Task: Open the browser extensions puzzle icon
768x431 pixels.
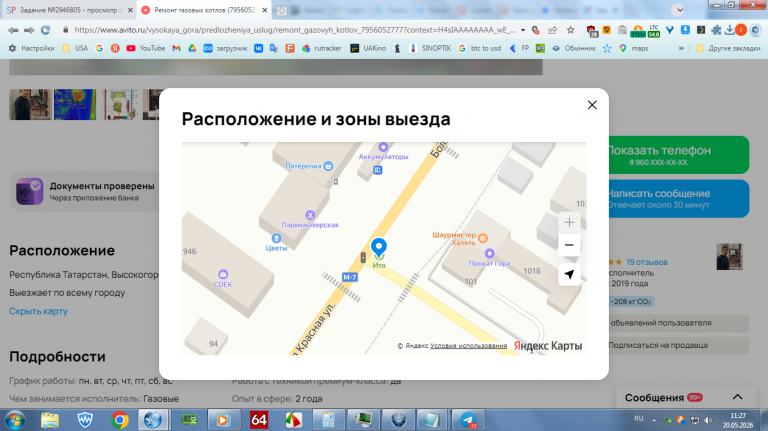Action: pyautogui.click(x=717, y=30)
